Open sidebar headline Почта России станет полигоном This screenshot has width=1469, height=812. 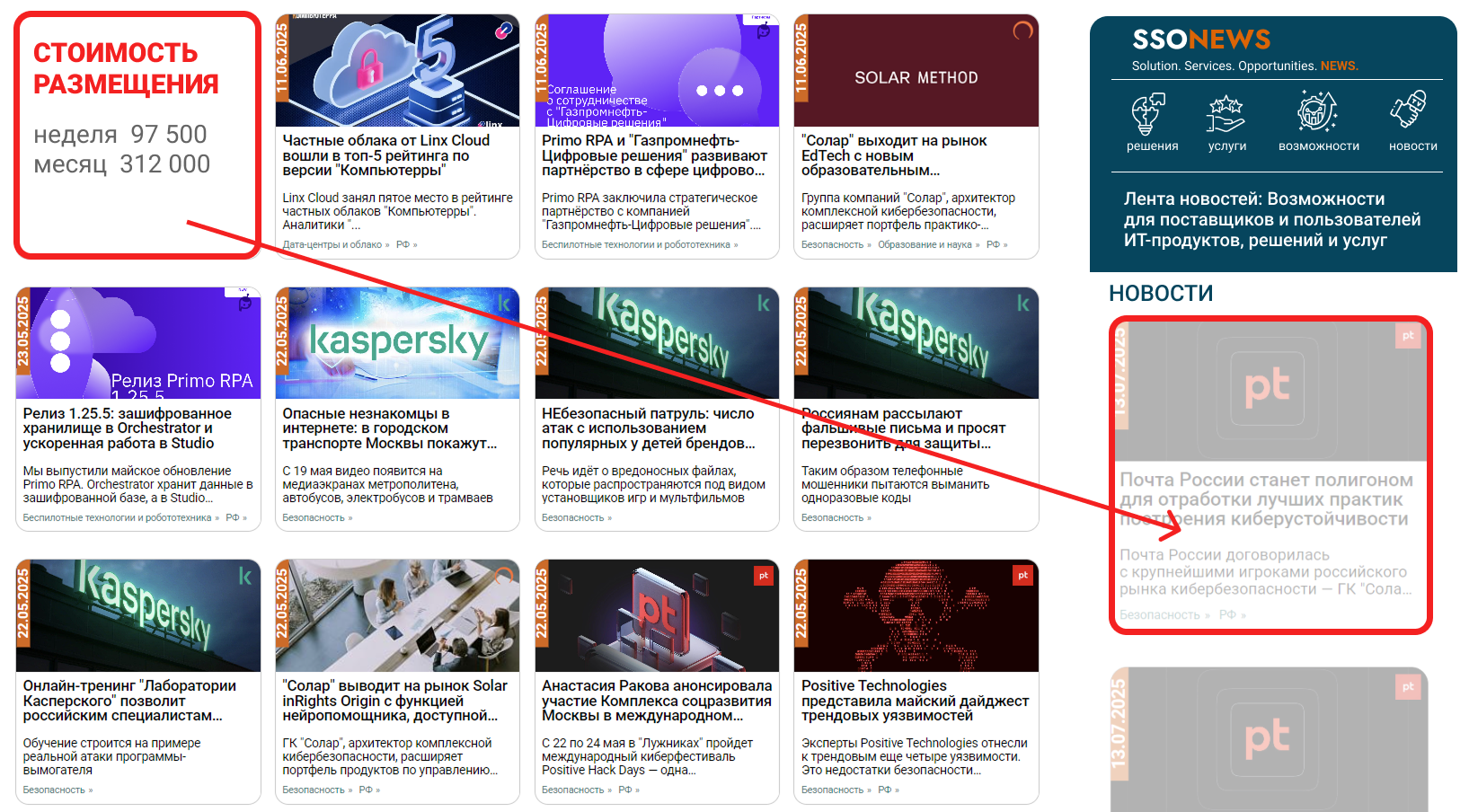click(1266, 499)
